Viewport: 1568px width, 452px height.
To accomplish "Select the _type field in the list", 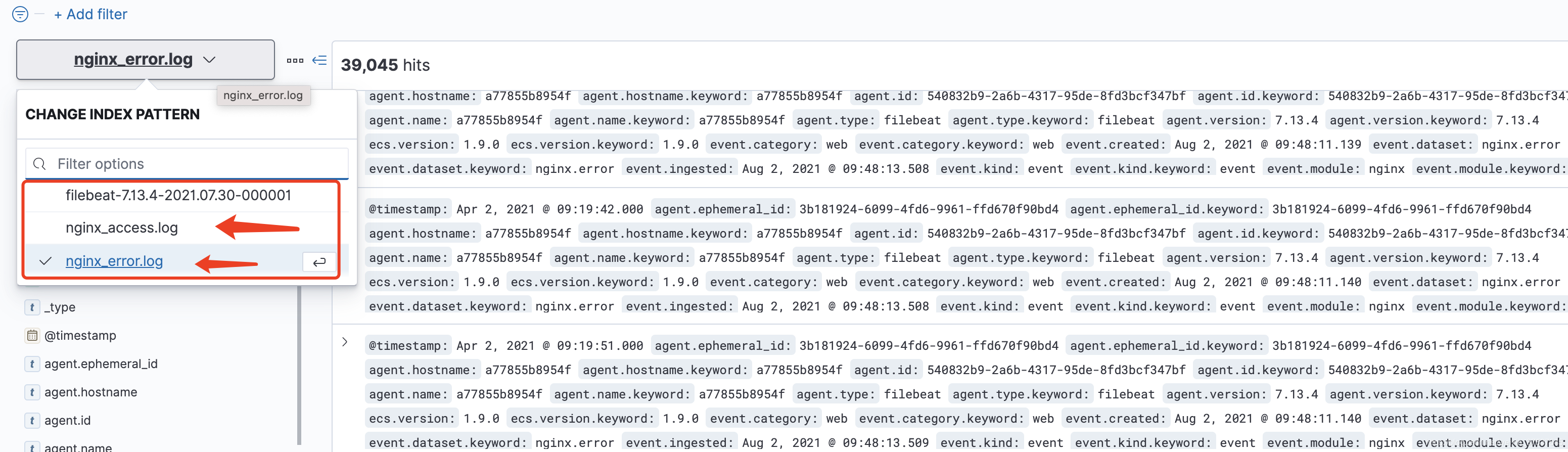I will click(60, 307).
